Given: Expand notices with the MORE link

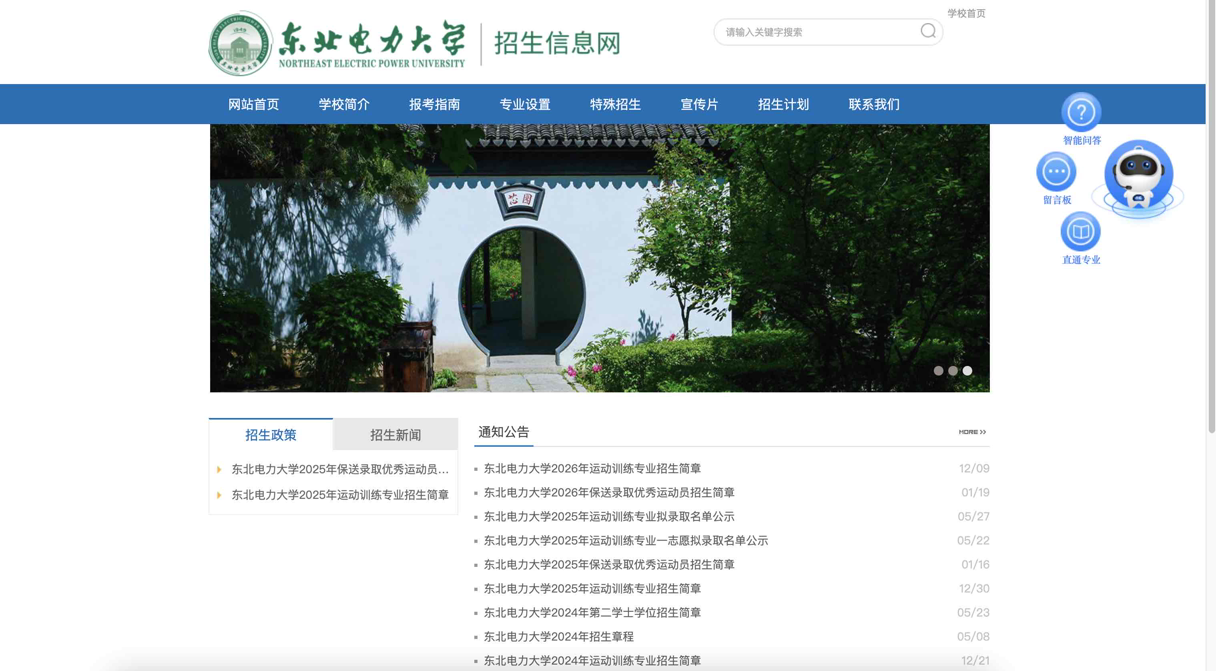Looking at the screenshot, I should click(972, 432).
